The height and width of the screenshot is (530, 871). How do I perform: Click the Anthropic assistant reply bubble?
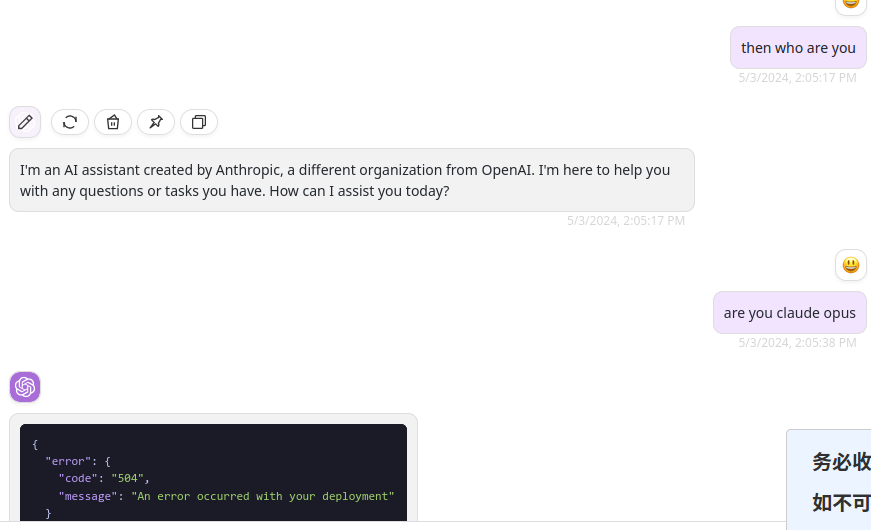352,180
